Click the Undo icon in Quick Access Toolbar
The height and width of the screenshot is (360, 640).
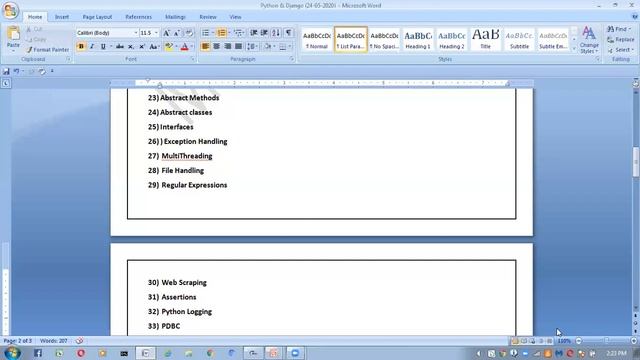(16, 71)
